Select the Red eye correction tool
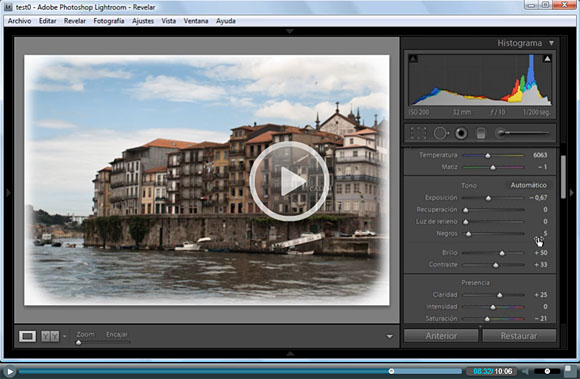 click(x=461, y=133)
